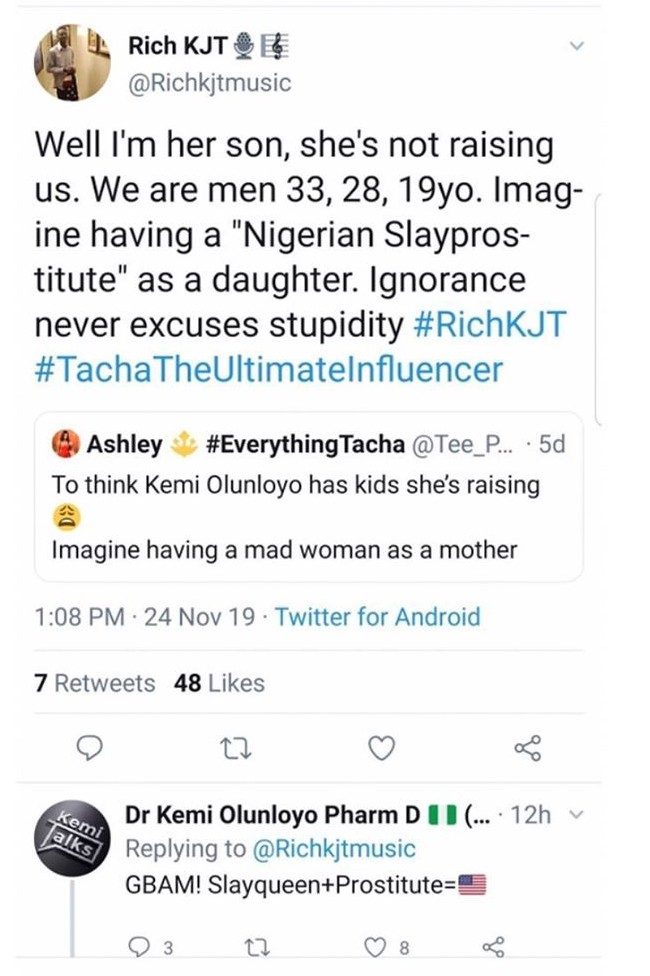The width and height of the screenshot is (650, 976).
Task: Retweet the main Rich KJT tweet
Action: click(234, 748)
